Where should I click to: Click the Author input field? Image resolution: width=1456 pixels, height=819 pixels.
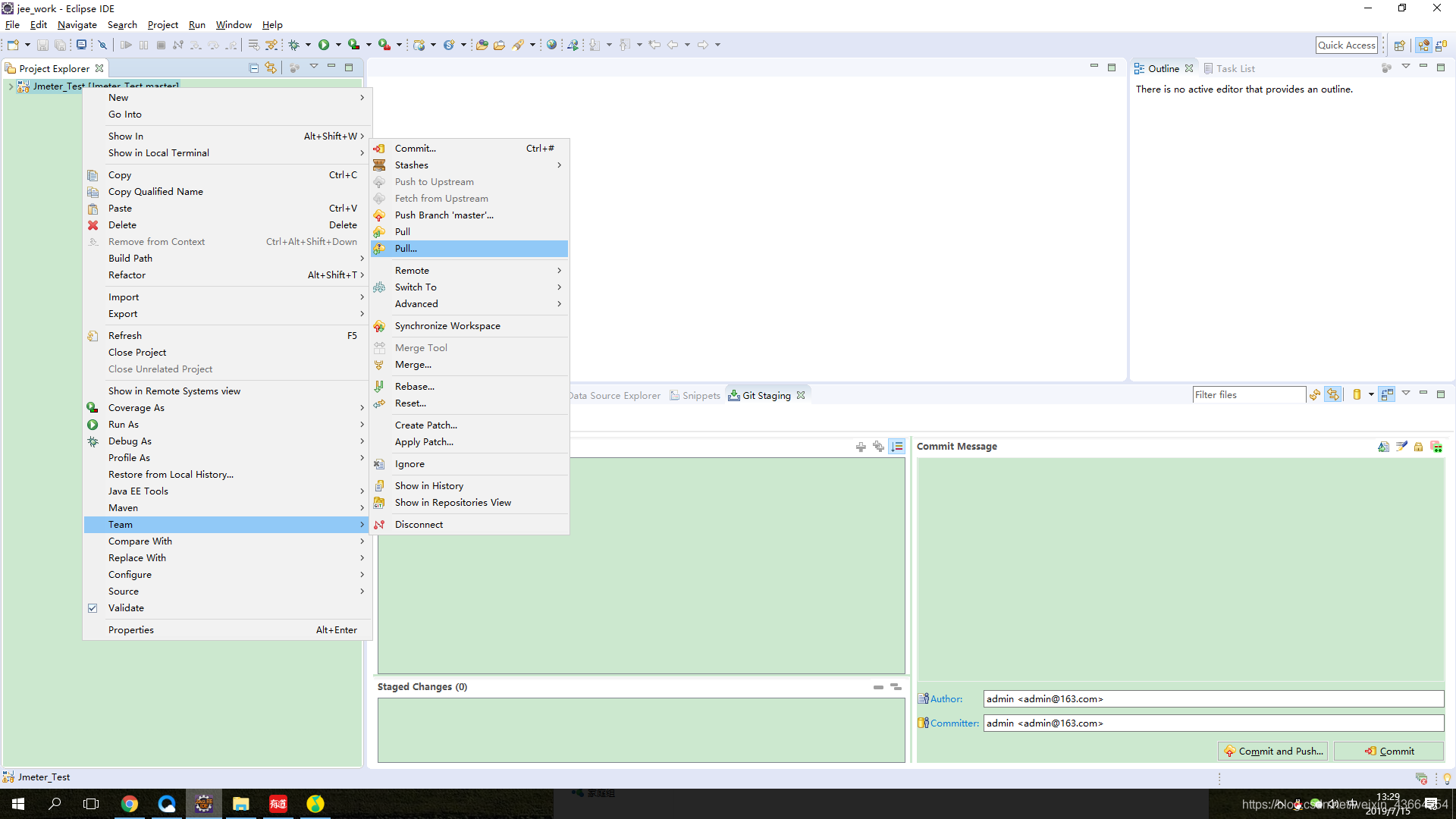pyautogui.click(x=1213, y=699)
